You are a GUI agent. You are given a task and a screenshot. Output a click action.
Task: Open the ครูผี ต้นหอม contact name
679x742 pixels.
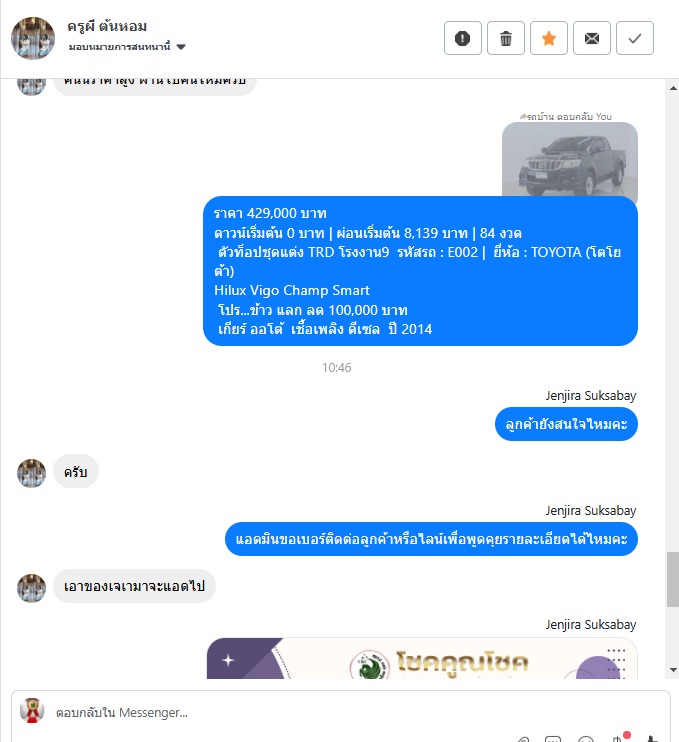click(107, 26)
